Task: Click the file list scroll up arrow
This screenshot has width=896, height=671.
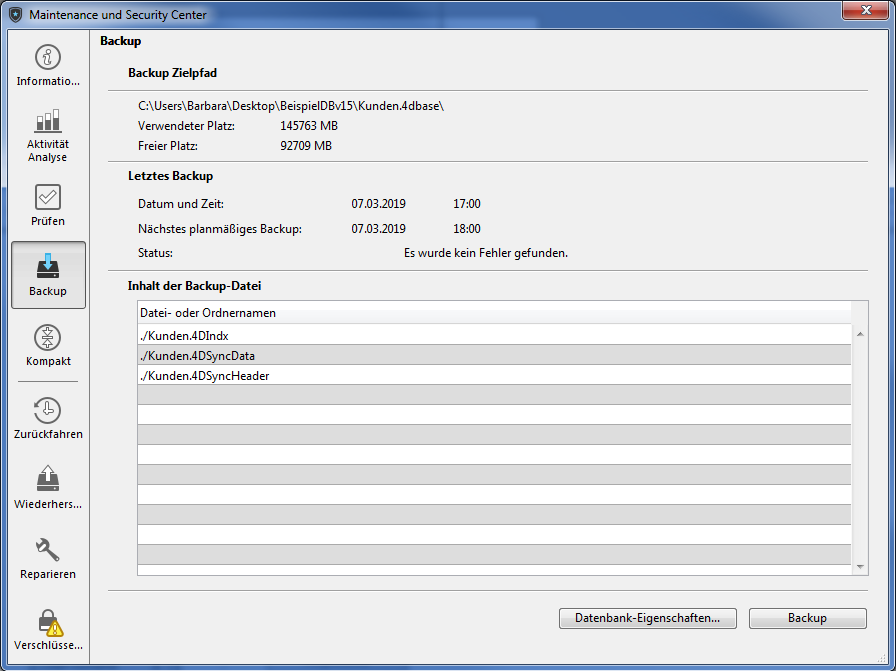Action: 861,334
